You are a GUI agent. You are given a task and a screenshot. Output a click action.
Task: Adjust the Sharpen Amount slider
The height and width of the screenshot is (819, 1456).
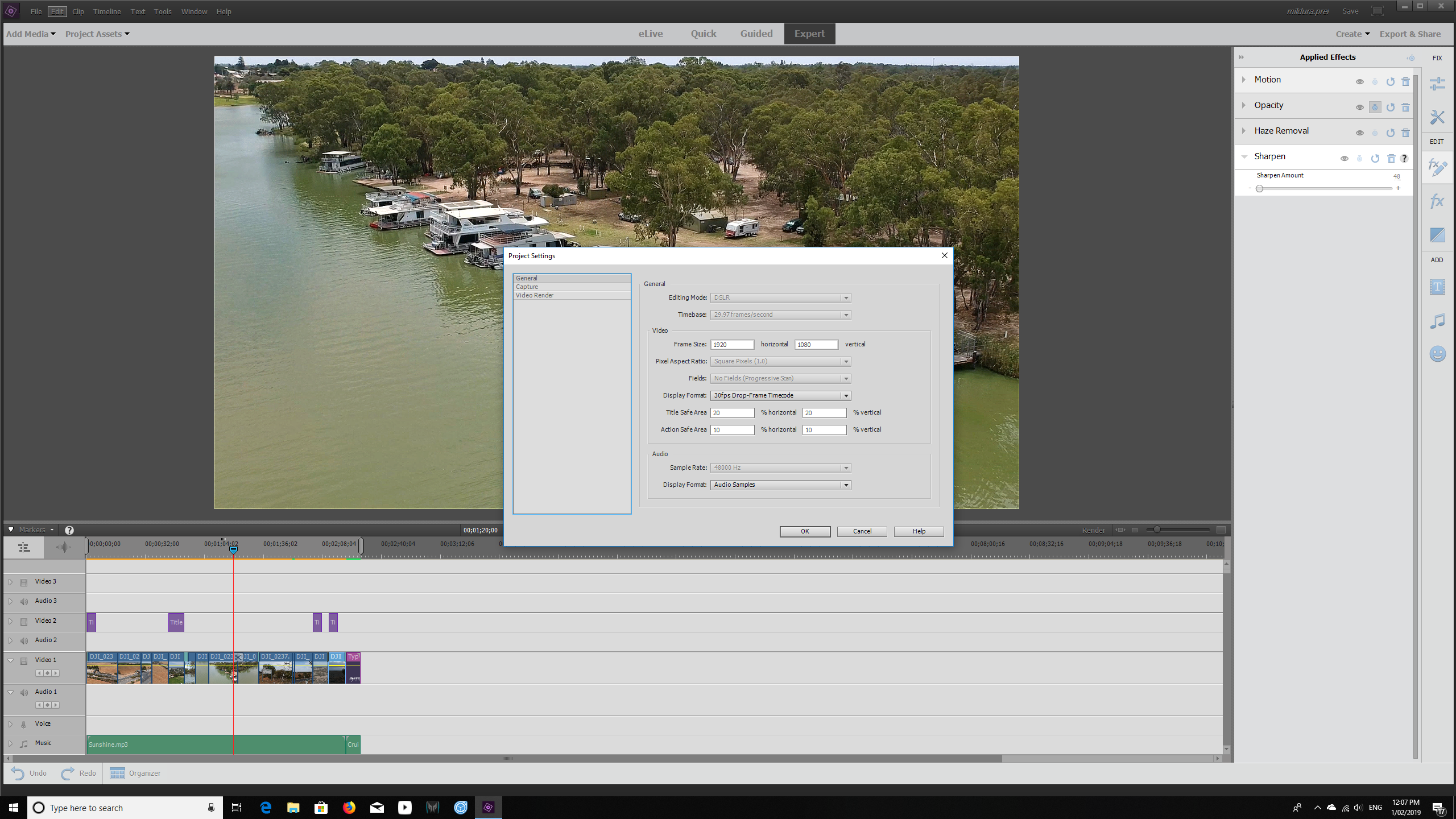coord(1260,188)
